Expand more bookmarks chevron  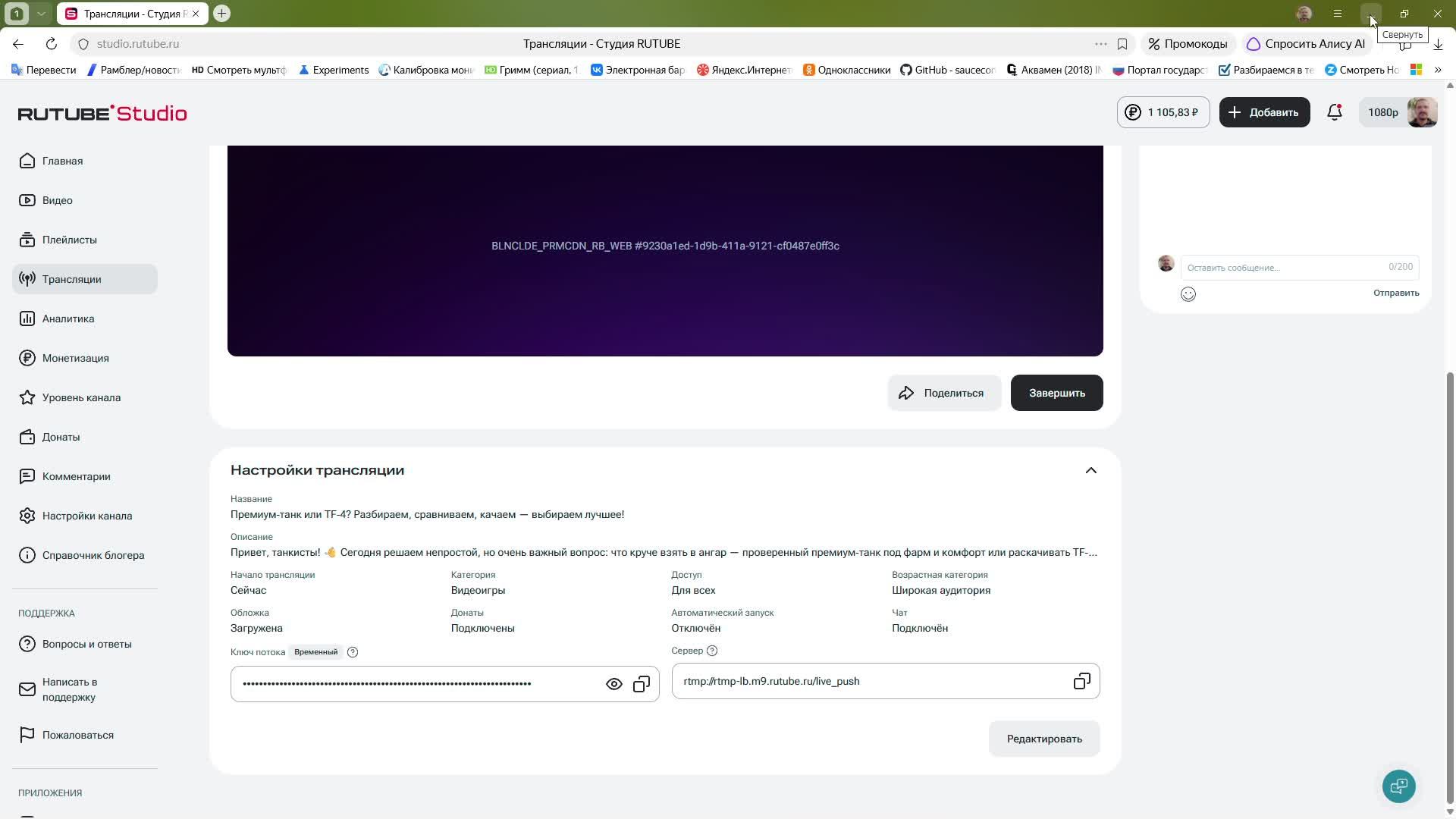pos(1438,70)
